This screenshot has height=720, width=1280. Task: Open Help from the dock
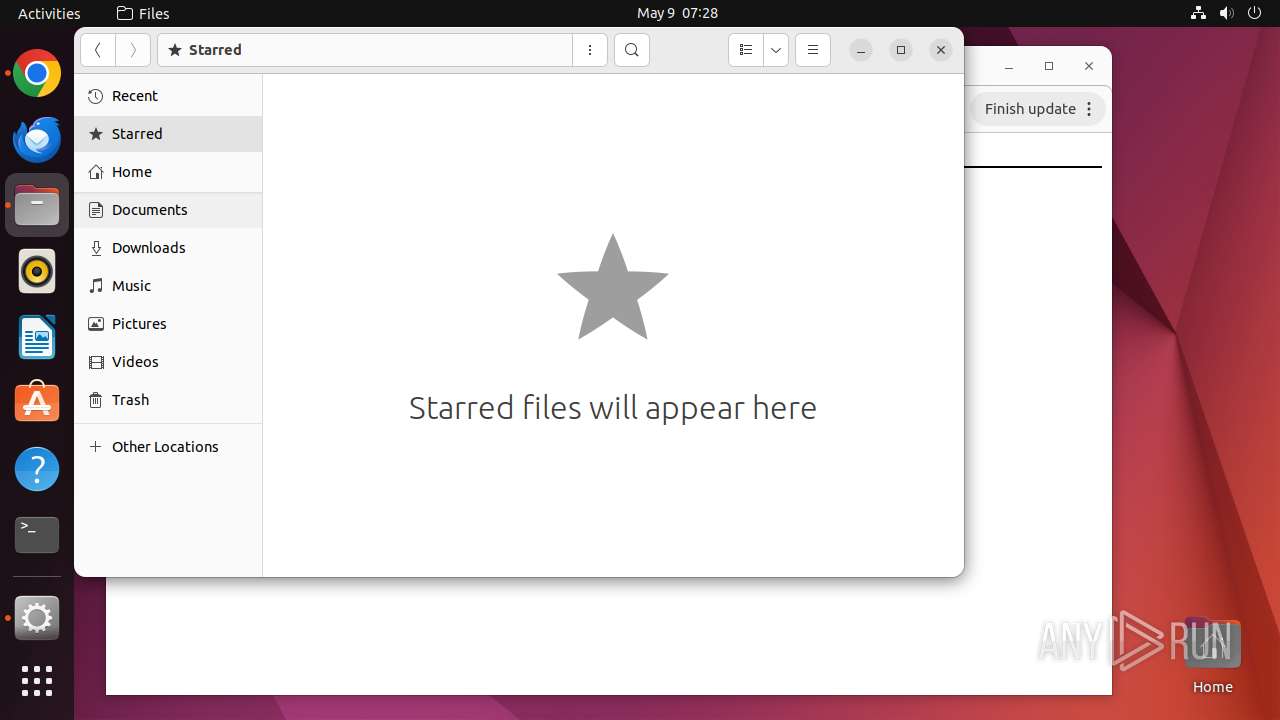tap(37, 469)
